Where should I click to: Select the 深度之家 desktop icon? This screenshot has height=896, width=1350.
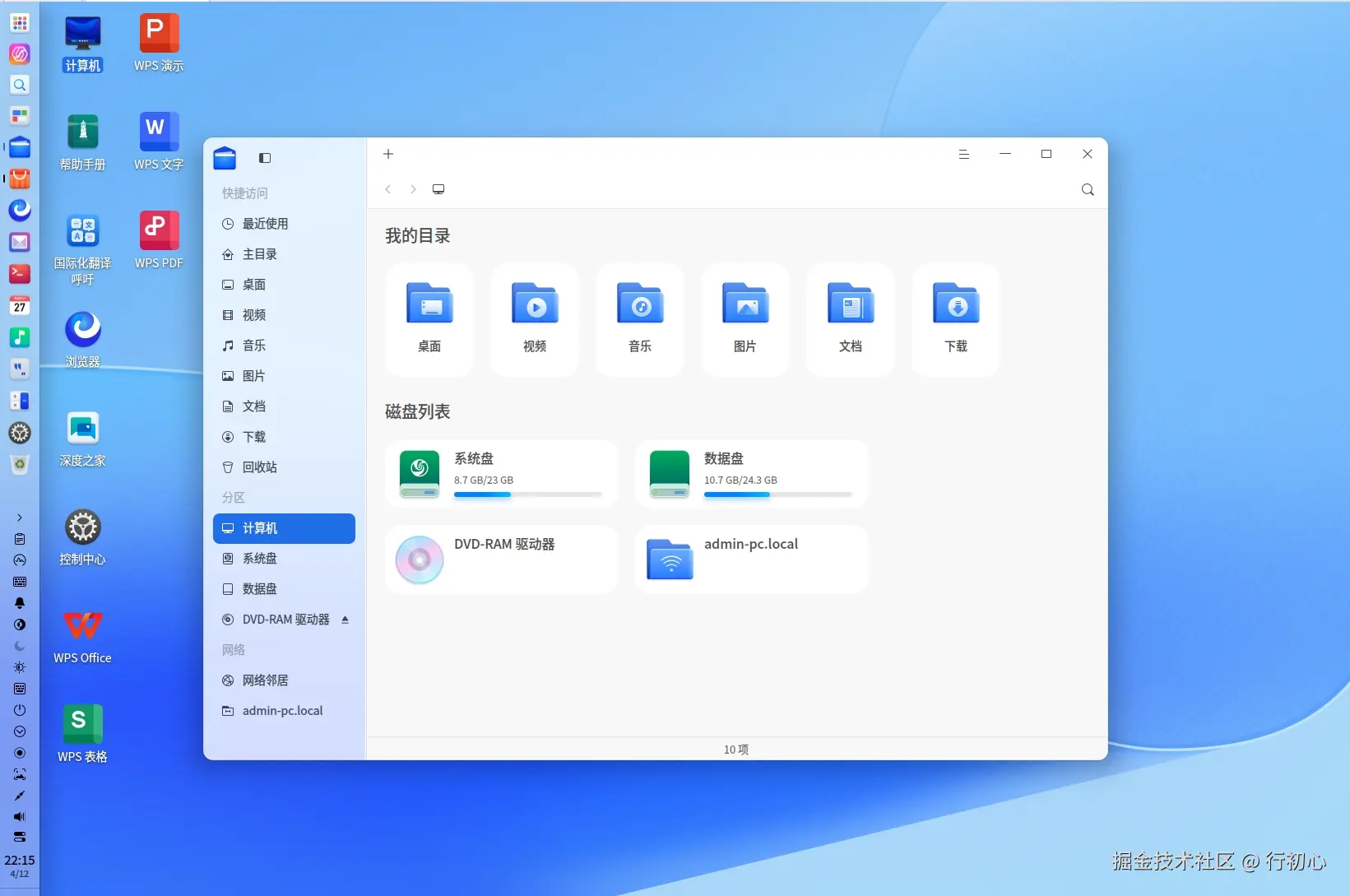pos(83,439)
